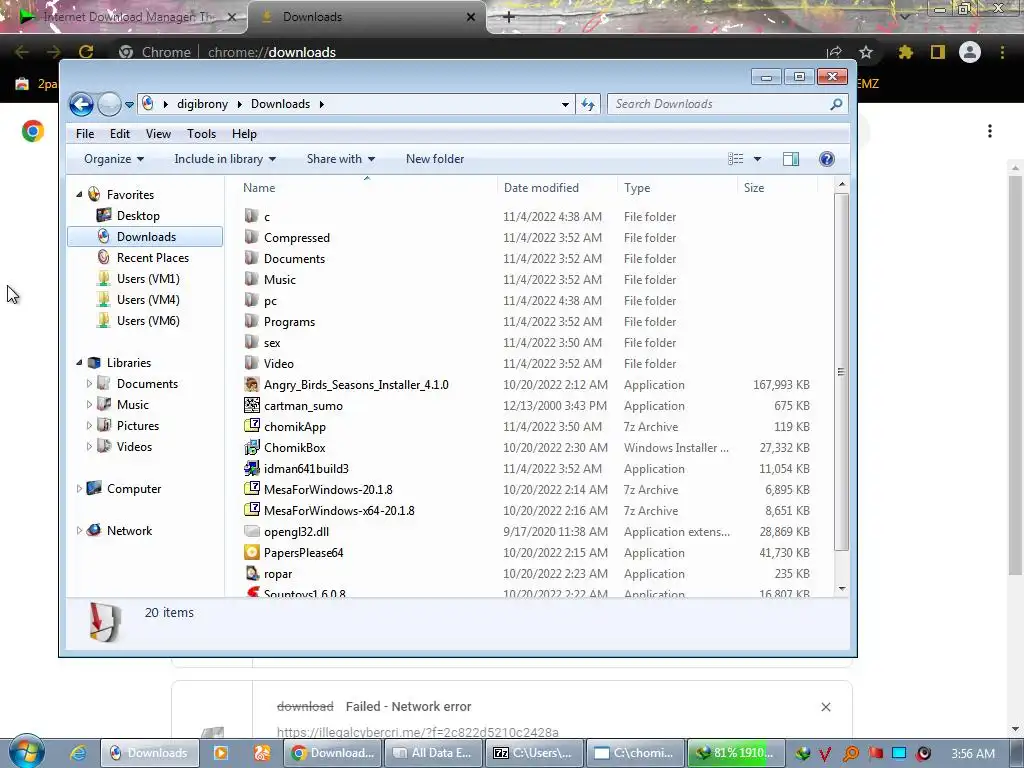Viewport: 1024px width, 768px height.
Task: Switch to Internet Download Manager Chrome tab
Action: click(x=124, y=17)
